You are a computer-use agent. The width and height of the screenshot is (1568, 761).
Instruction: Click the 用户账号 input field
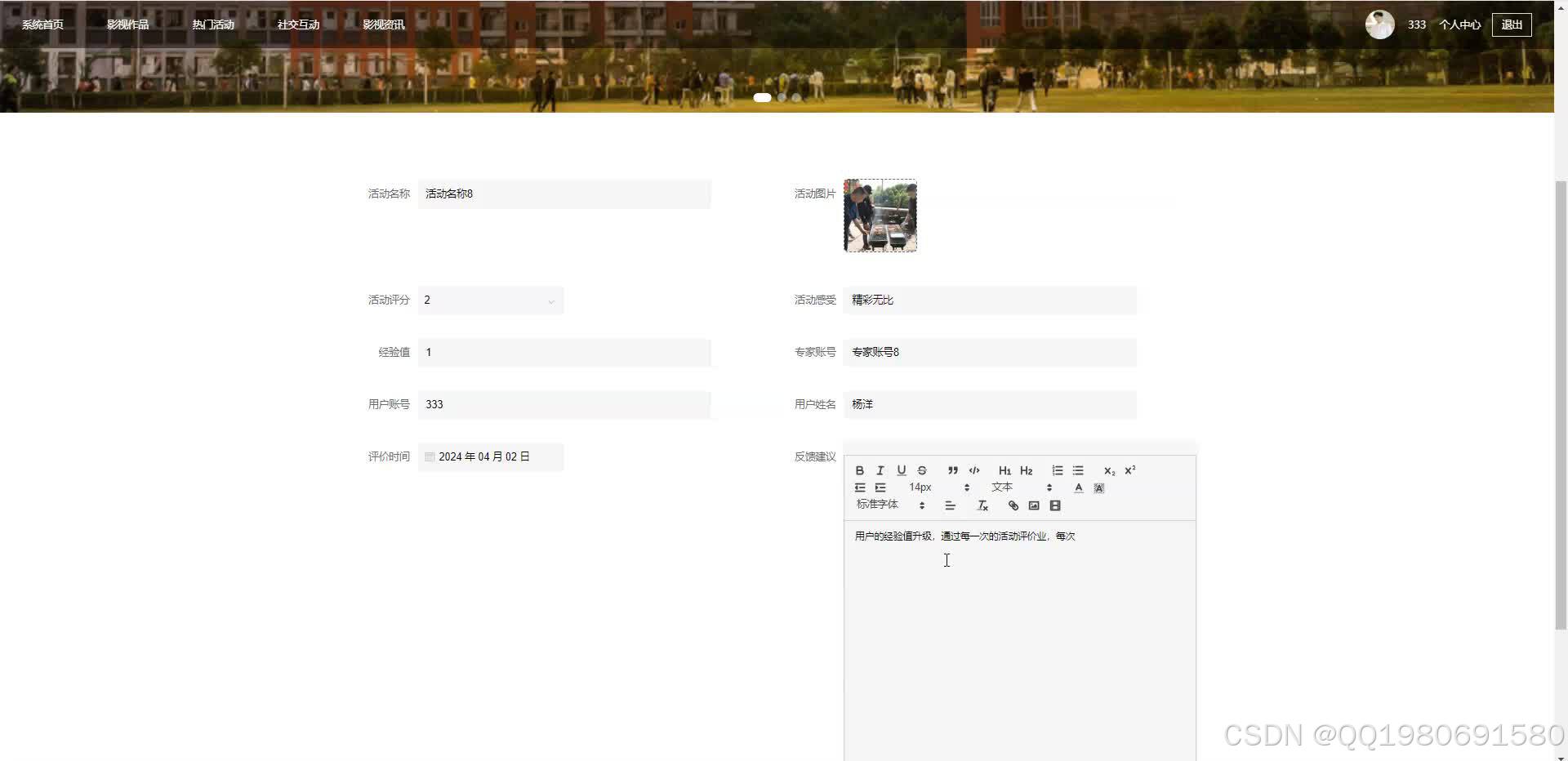564,405
